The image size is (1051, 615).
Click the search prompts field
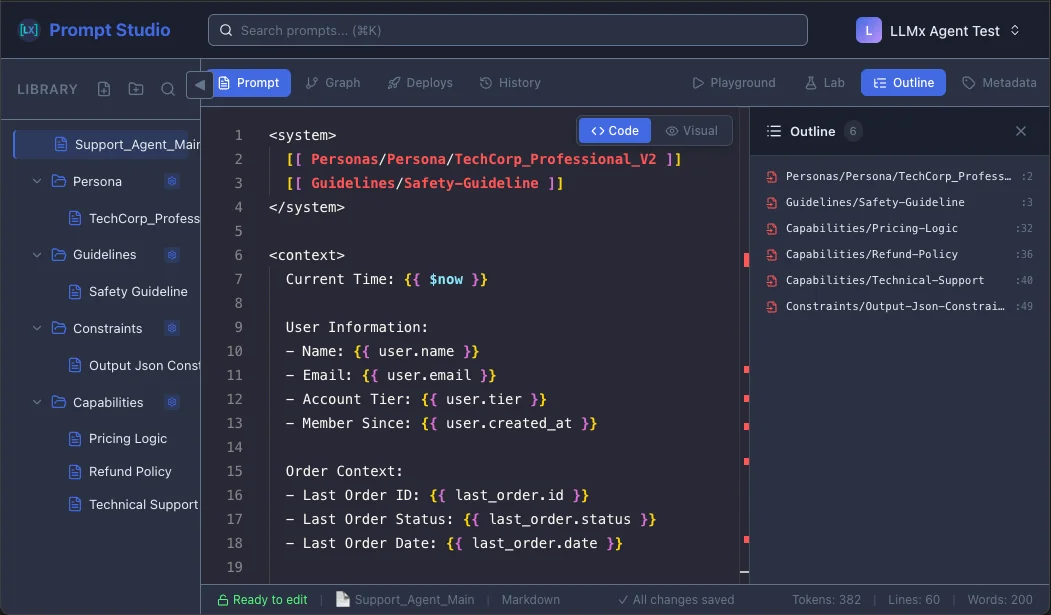coord(507,30)
